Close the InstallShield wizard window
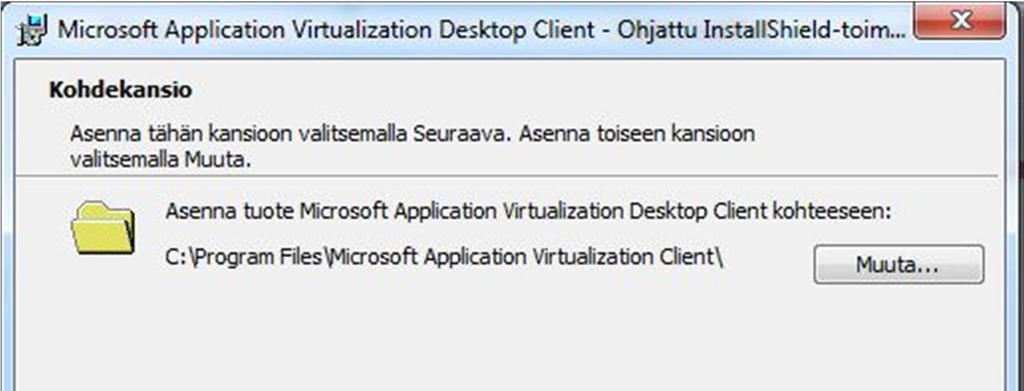Screen dimensions: 1024x391 pyautogui.click(x=959, y=22)
